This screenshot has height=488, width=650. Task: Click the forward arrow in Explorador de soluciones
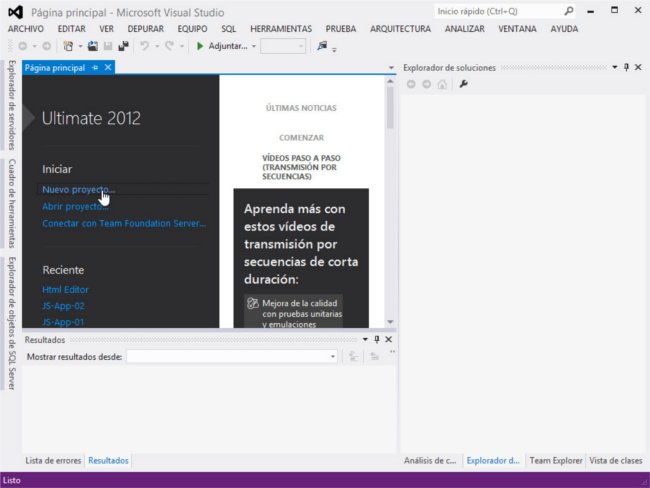(427, 84)
